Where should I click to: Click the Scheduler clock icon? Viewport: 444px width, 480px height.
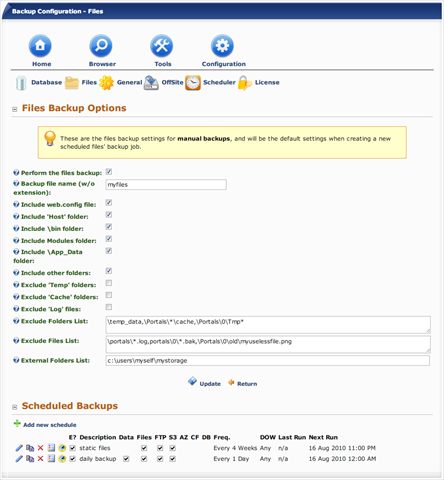193,83
